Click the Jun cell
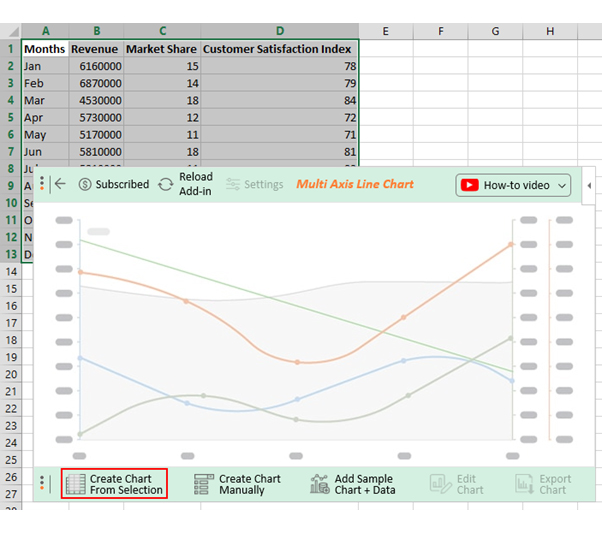 click(45, 151)
